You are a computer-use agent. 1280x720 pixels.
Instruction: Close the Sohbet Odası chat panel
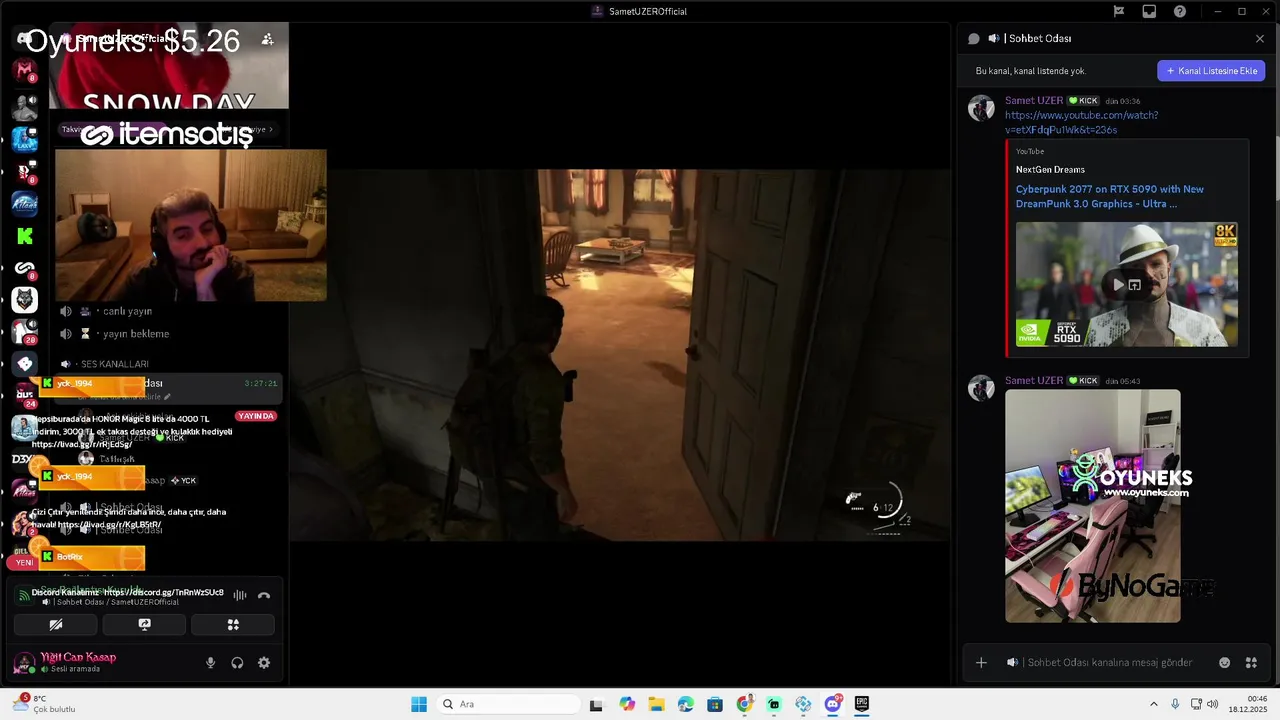(x=1260, y=39)
